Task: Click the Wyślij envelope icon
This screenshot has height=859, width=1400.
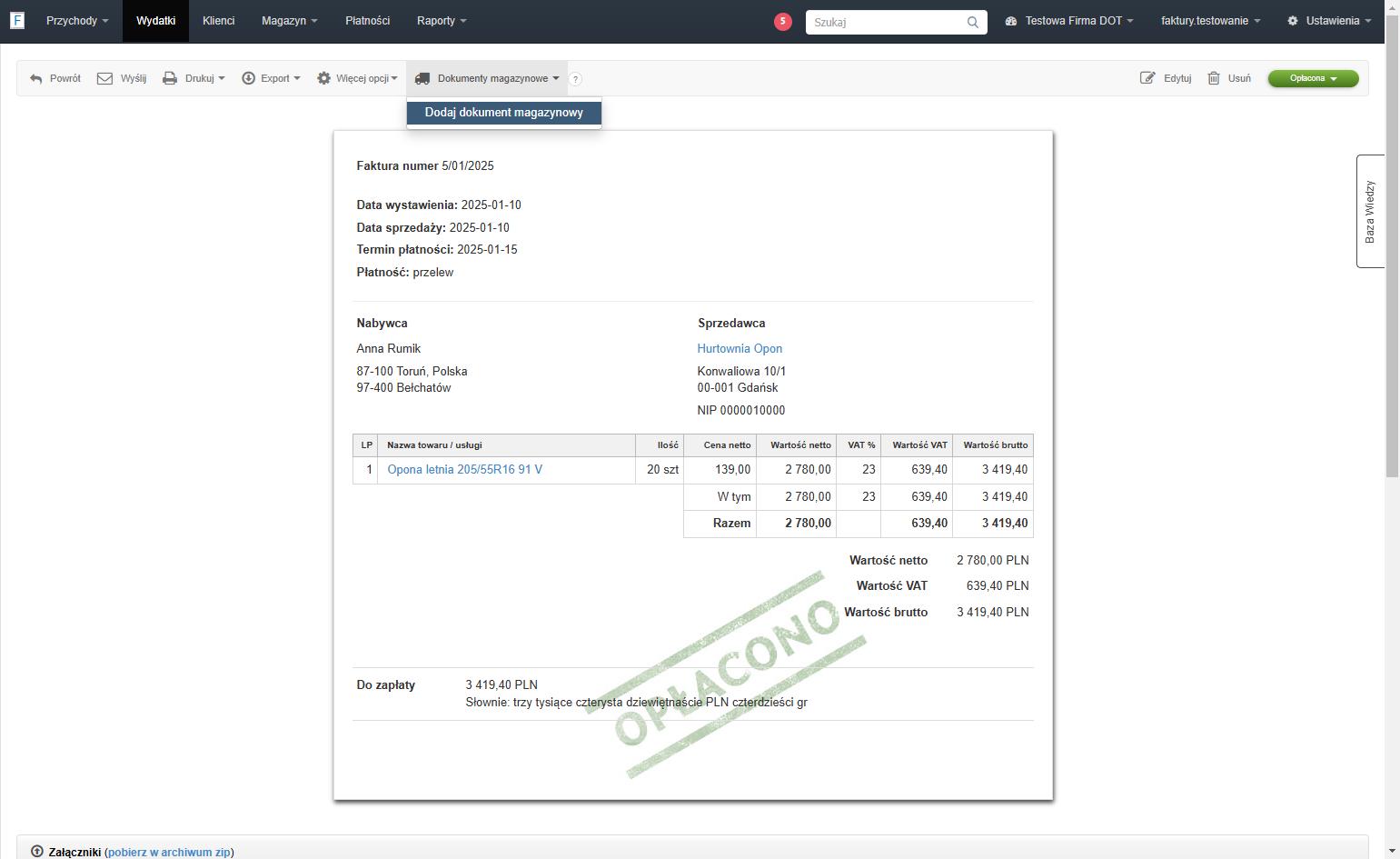Action: click(x=104, y=78)
